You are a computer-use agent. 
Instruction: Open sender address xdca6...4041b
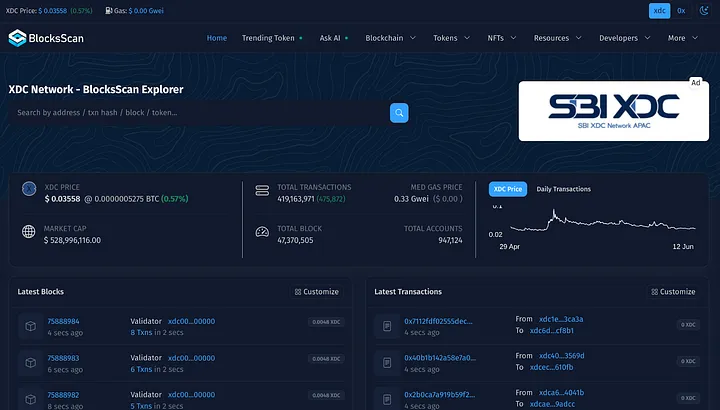(x=562, y=393)
